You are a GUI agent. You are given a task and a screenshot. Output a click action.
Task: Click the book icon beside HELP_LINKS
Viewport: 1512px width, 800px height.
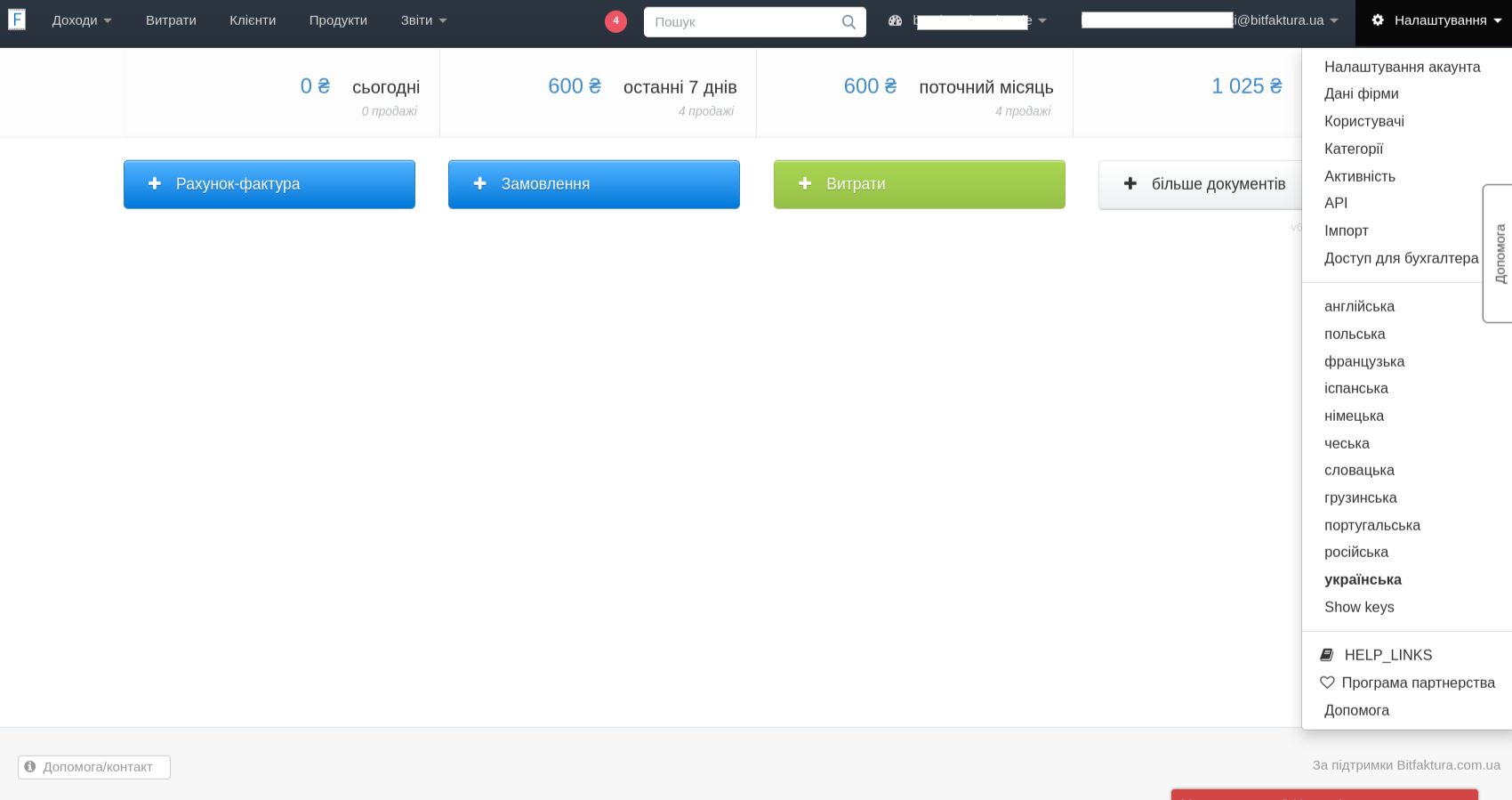tap(1327, 655)
